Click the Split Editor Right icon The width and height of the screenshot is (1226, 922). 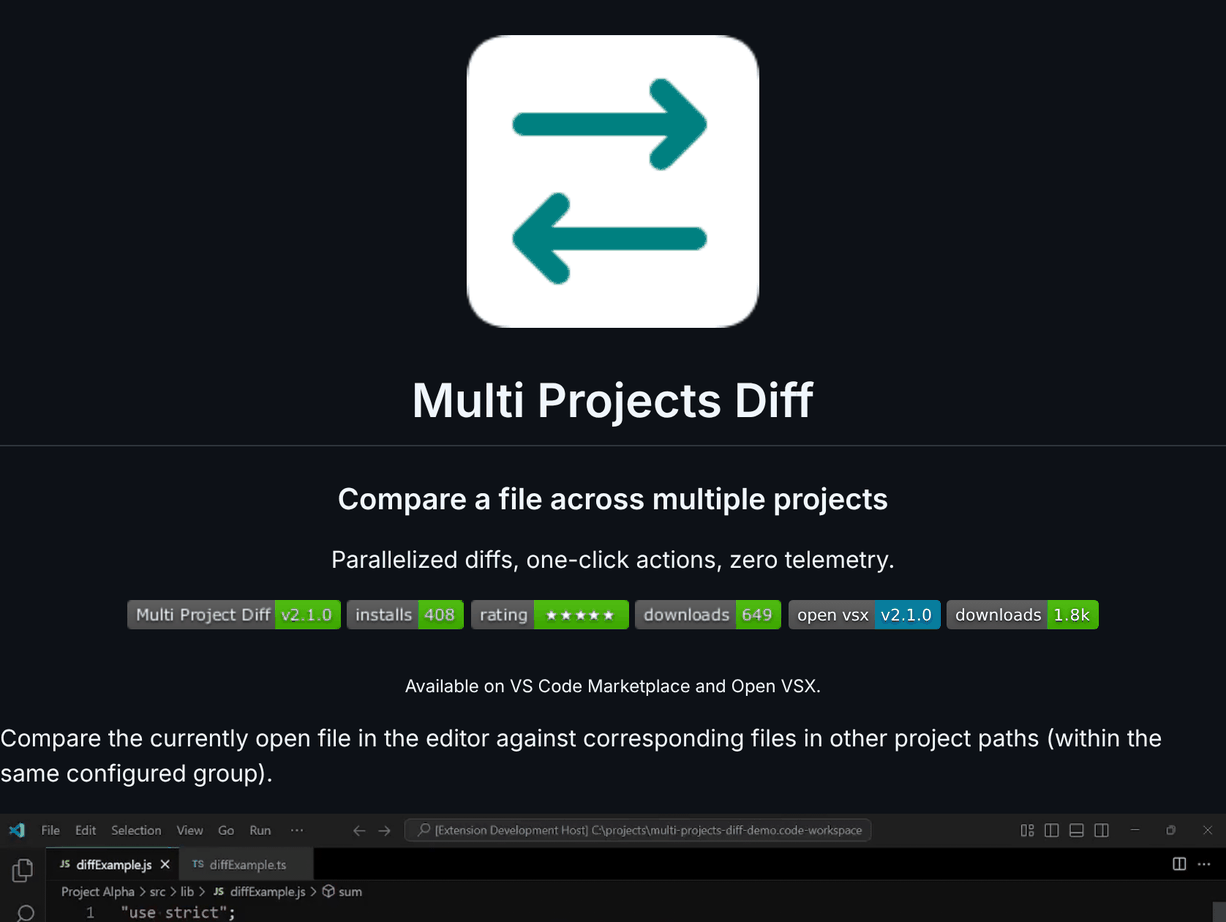tap(1179, 864)
